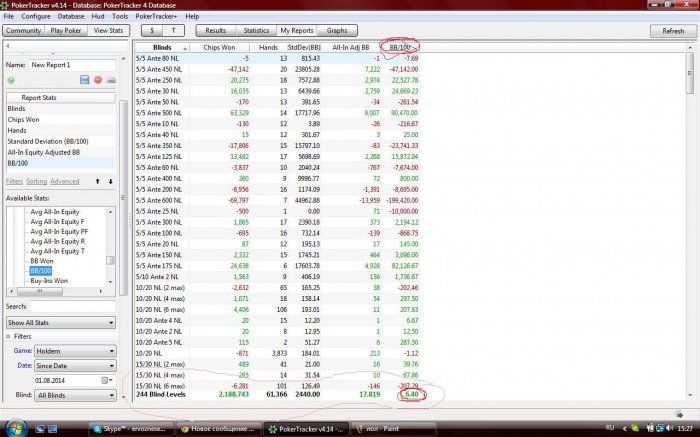
Task: Click the gray icon right of delete
Action: coord(111,80)
